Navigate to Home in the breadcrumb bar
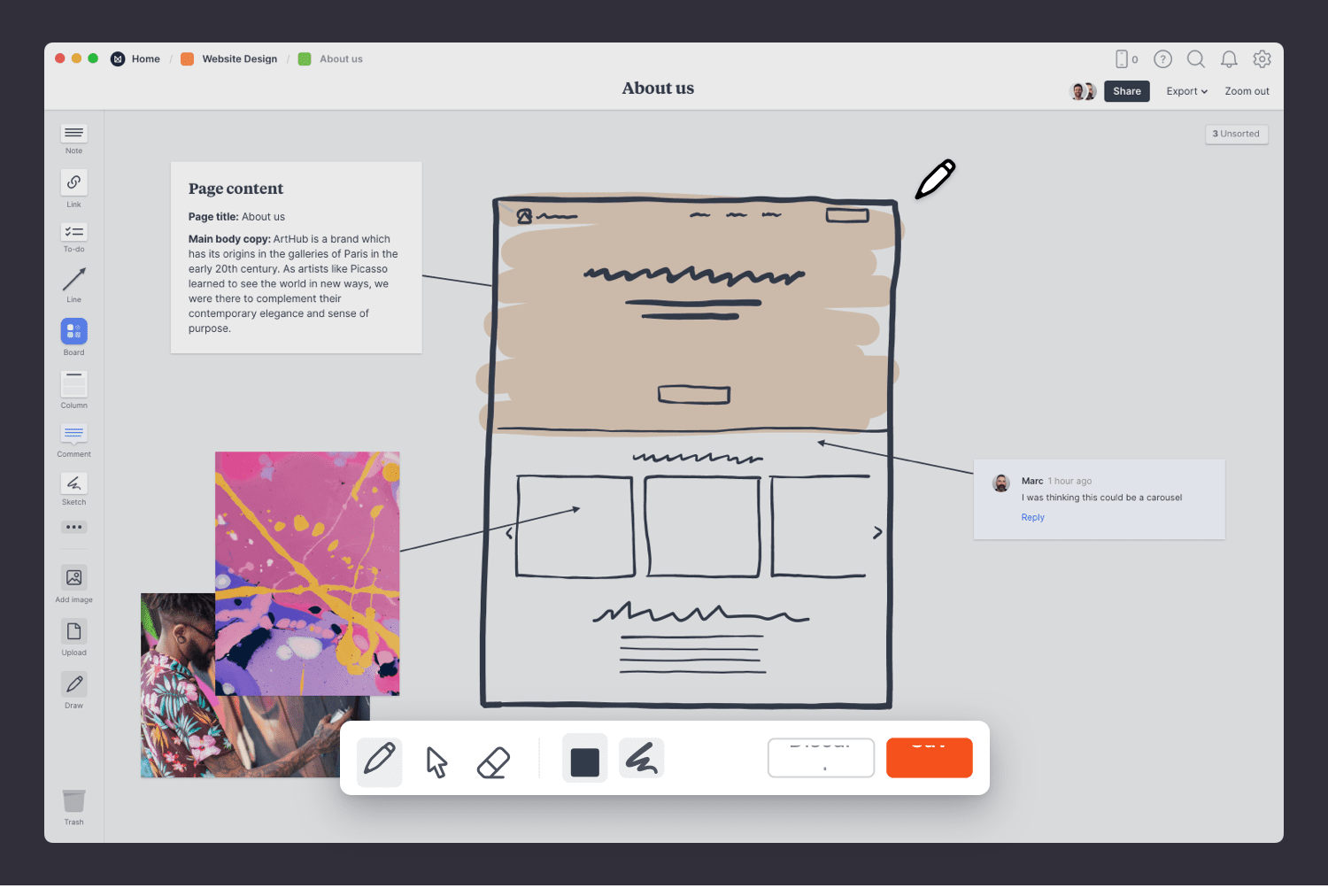The image size is (1328, 896). pos(145,58)
